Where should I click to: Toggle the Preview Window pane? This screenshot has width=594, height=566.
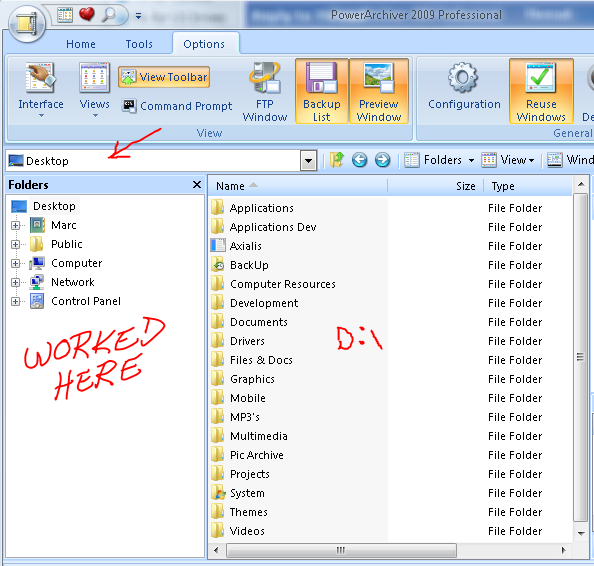[379, 91]
